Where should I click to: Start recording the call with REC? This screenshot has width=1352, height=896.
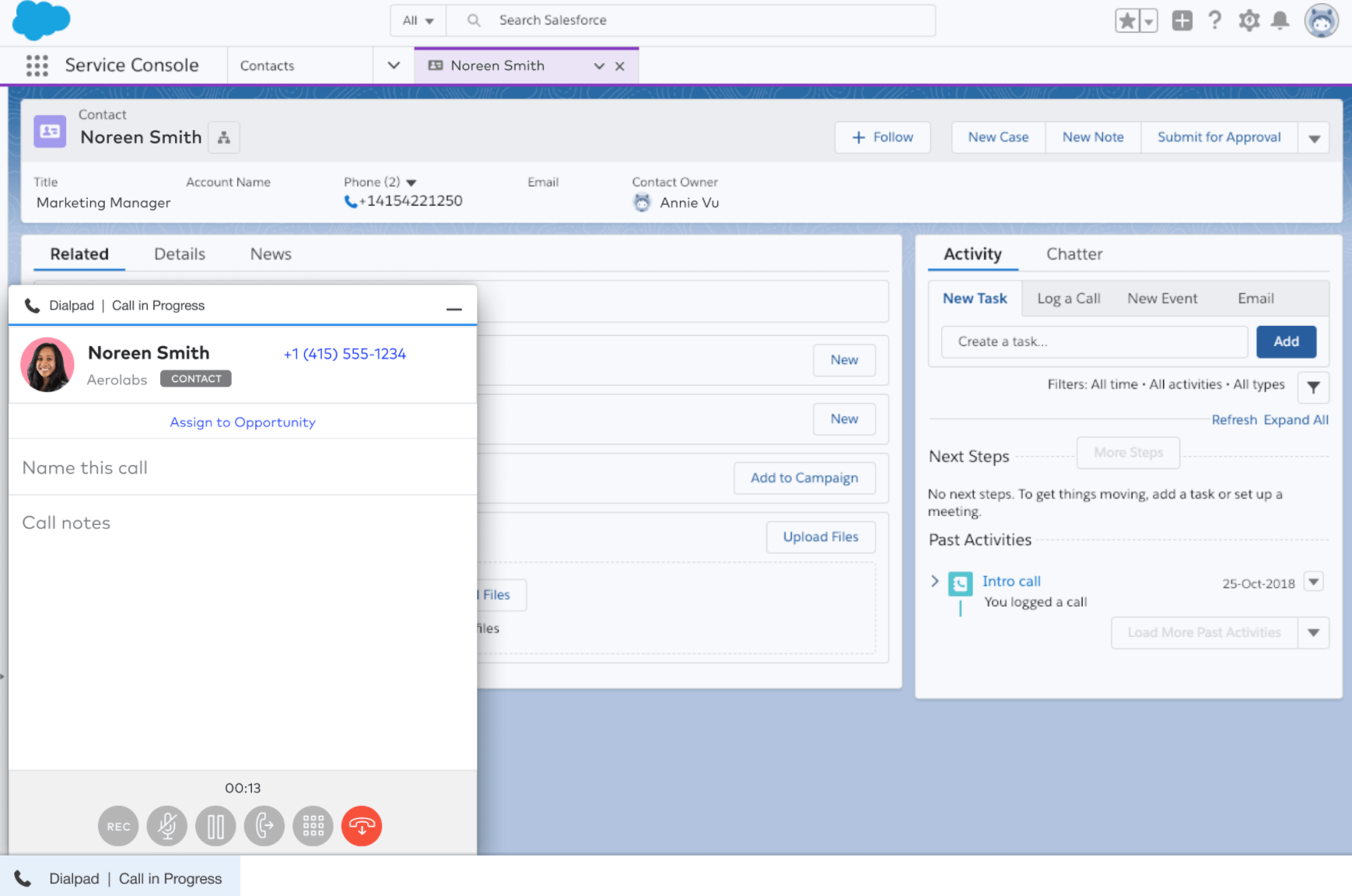pos(117,826)
